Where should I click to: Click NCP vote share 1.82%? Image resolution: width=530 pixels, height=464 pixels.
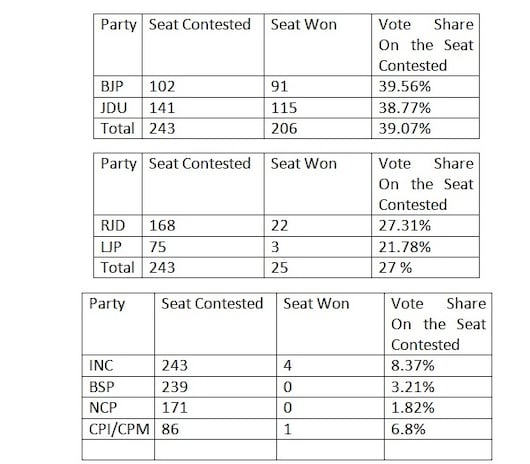click(x=438, y=408)
